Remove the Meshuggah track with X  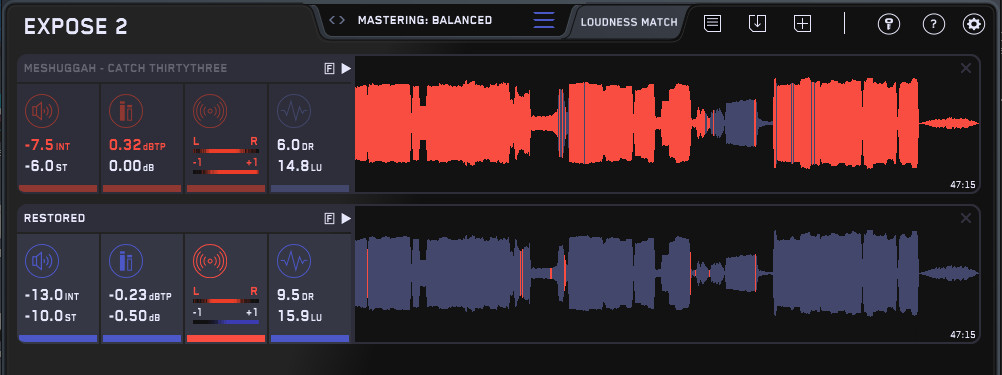[x=966, y=68]
